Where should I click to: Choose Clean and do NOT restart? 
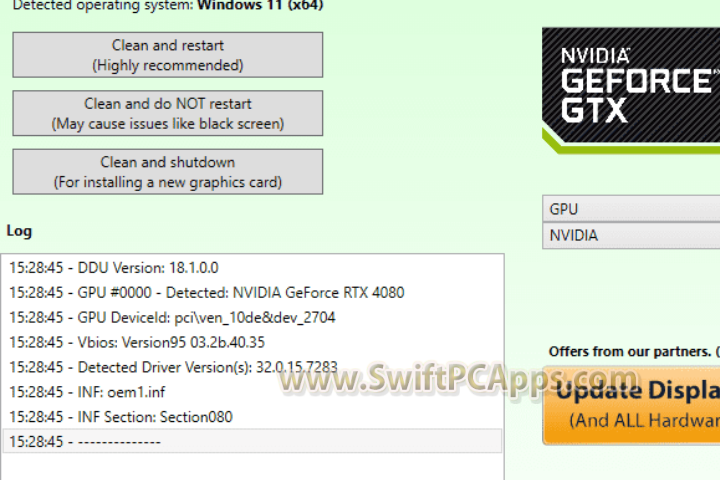point(168,113)
